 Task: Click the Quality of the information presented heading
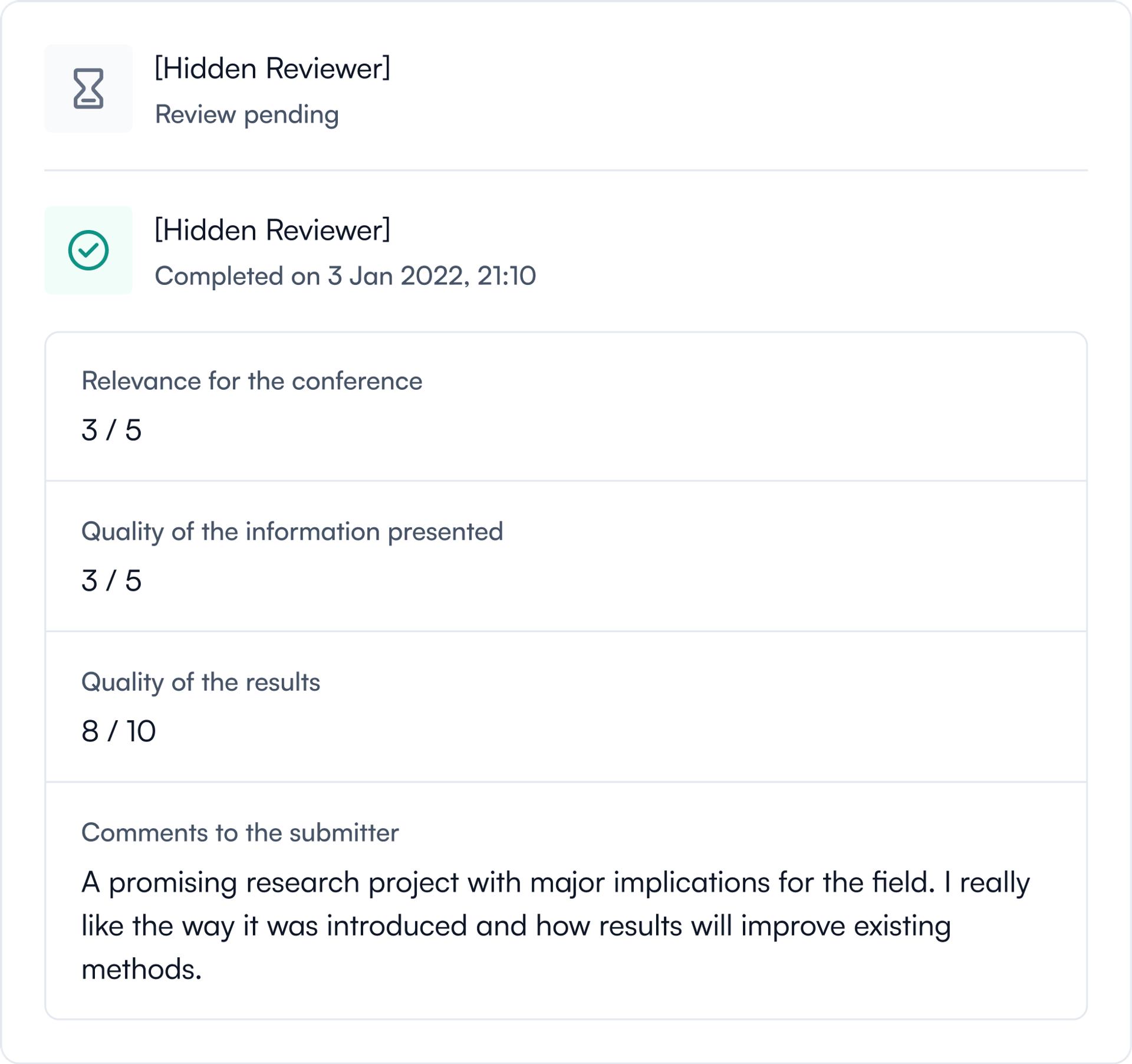tap(292, 531)
